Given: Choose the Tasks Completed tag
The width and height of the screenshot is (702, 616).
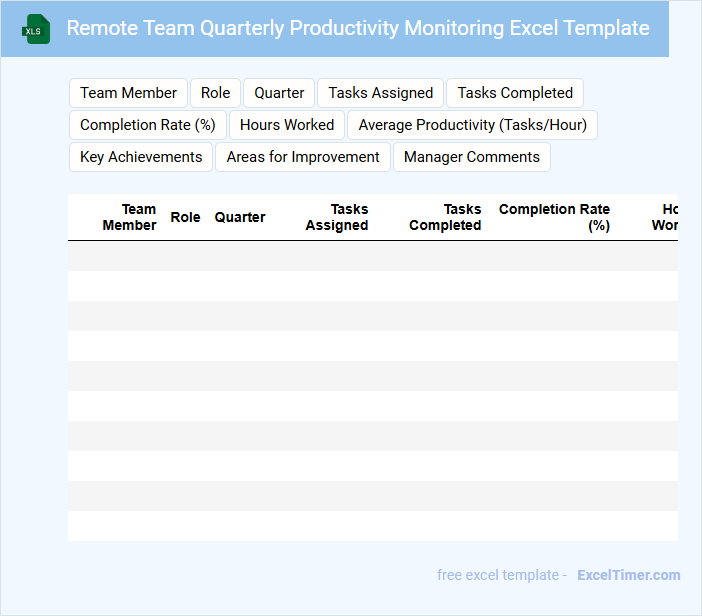Looking at the screenshot, I should (x=515, y=93).
